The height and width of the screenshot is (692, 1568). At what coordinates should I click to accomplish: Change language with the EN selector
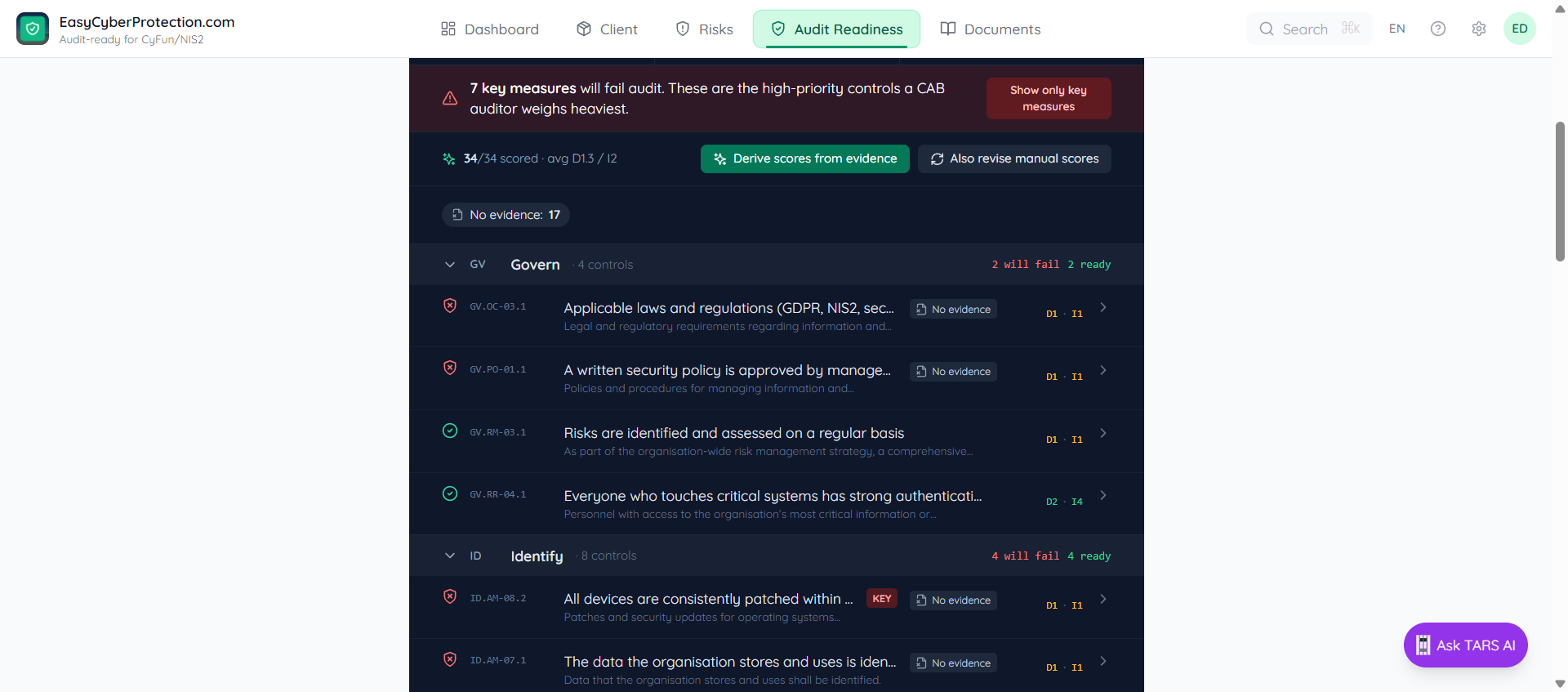[x=1397, y=29]
